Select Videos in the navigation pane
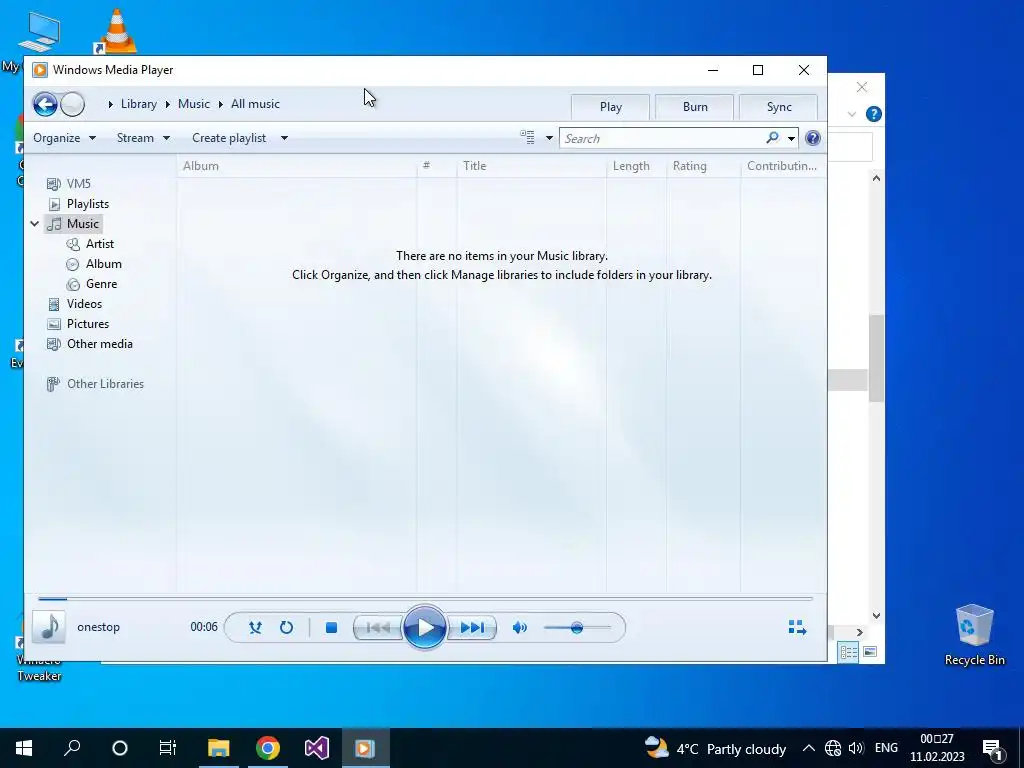This screenshot has height=768, width=1024. point(75,304)
